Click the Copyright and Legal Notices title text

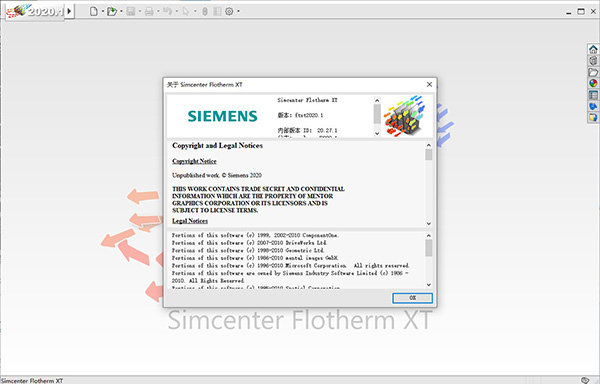coord(217,145)
